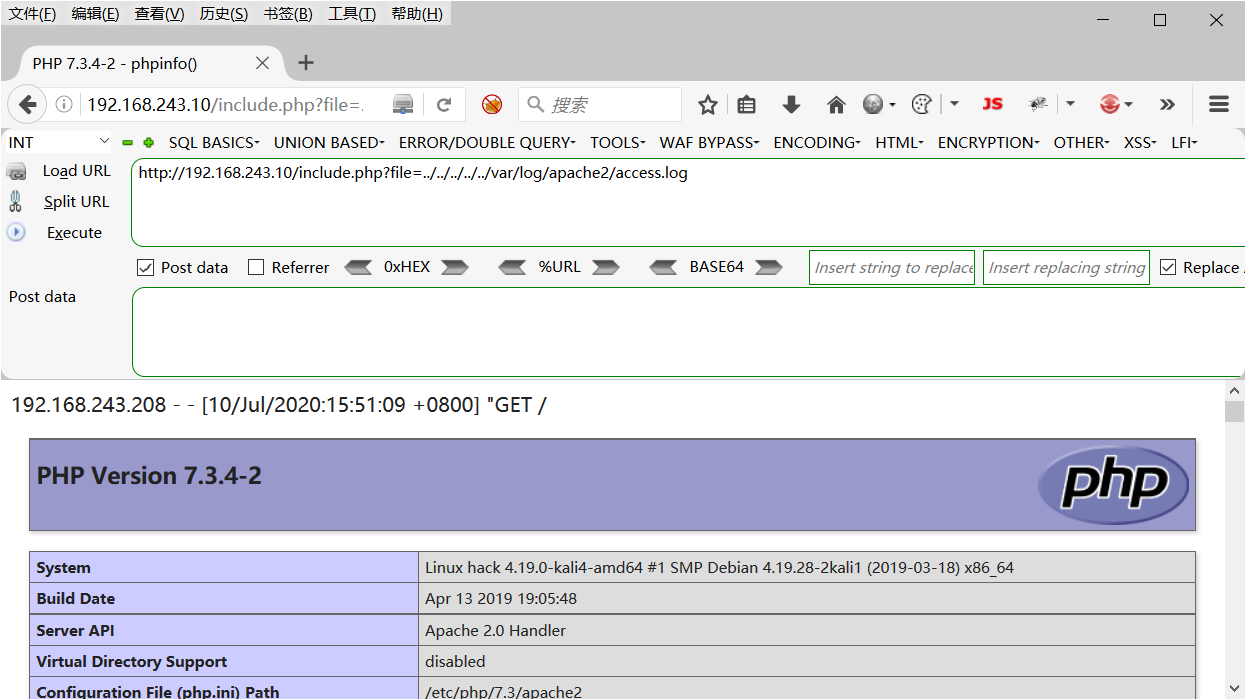Expand the WAF BYPASS menu
This screenshot has width=1246, height=700.
[710, 143]
